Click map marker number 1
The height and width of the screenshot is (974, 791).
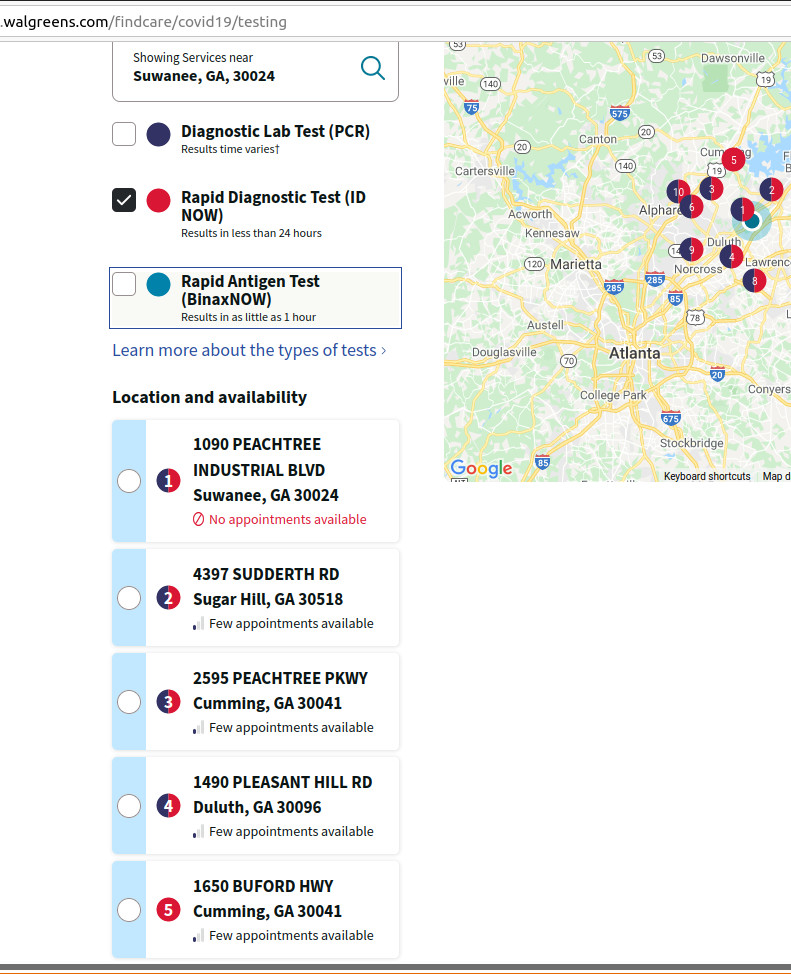tap(742, 210)
